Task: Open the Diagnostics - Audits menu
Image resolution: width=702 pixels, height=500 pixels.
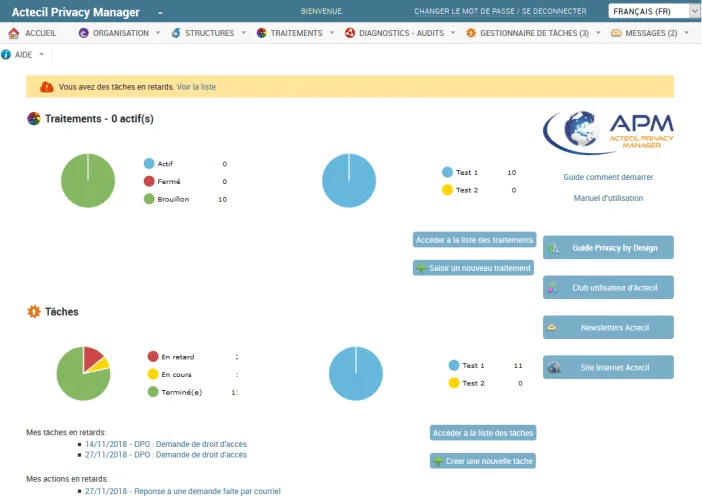Action: point(402,33)
